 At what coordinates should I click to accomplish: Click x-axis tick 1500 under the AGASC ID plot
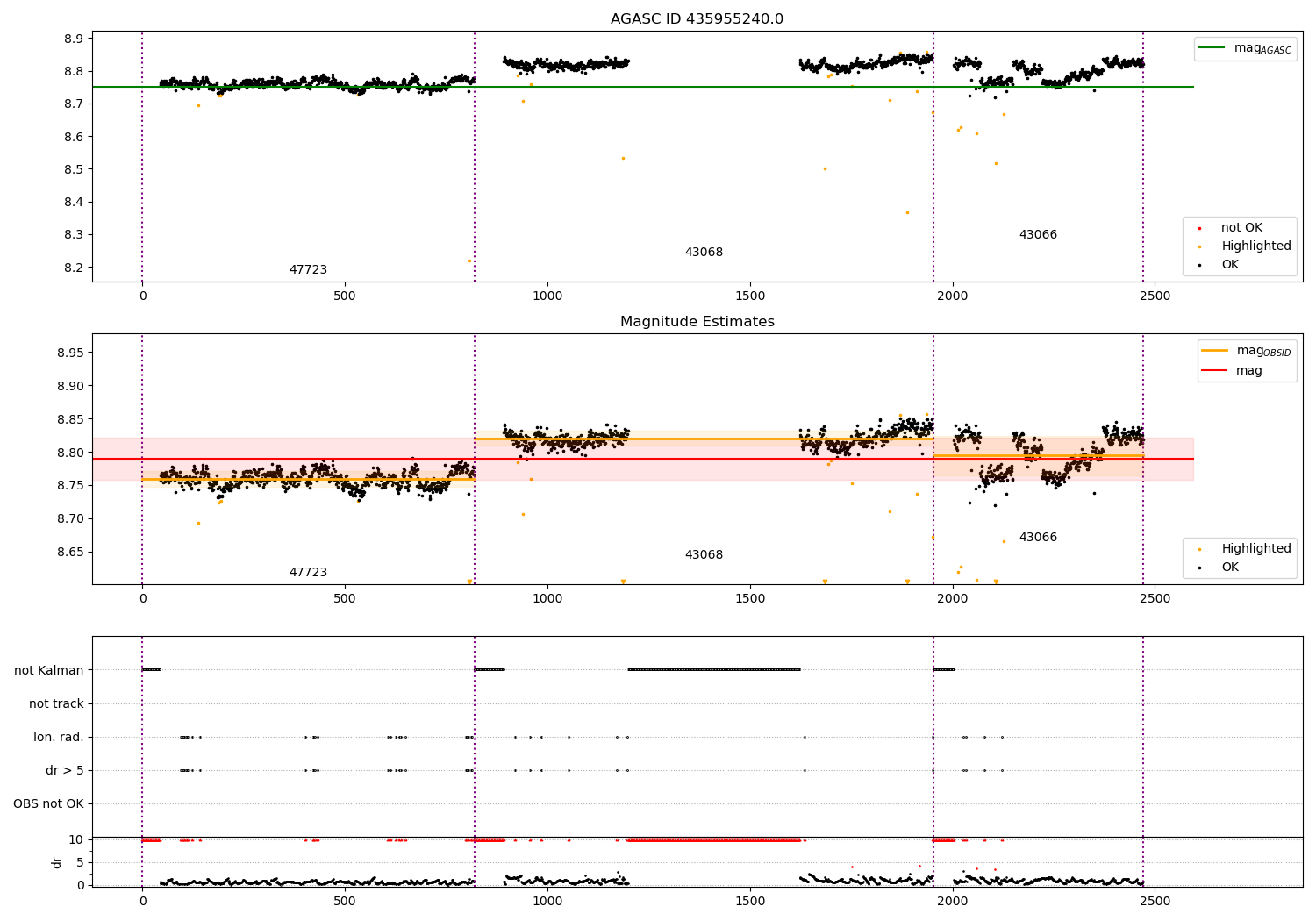[x=750, y=296]
